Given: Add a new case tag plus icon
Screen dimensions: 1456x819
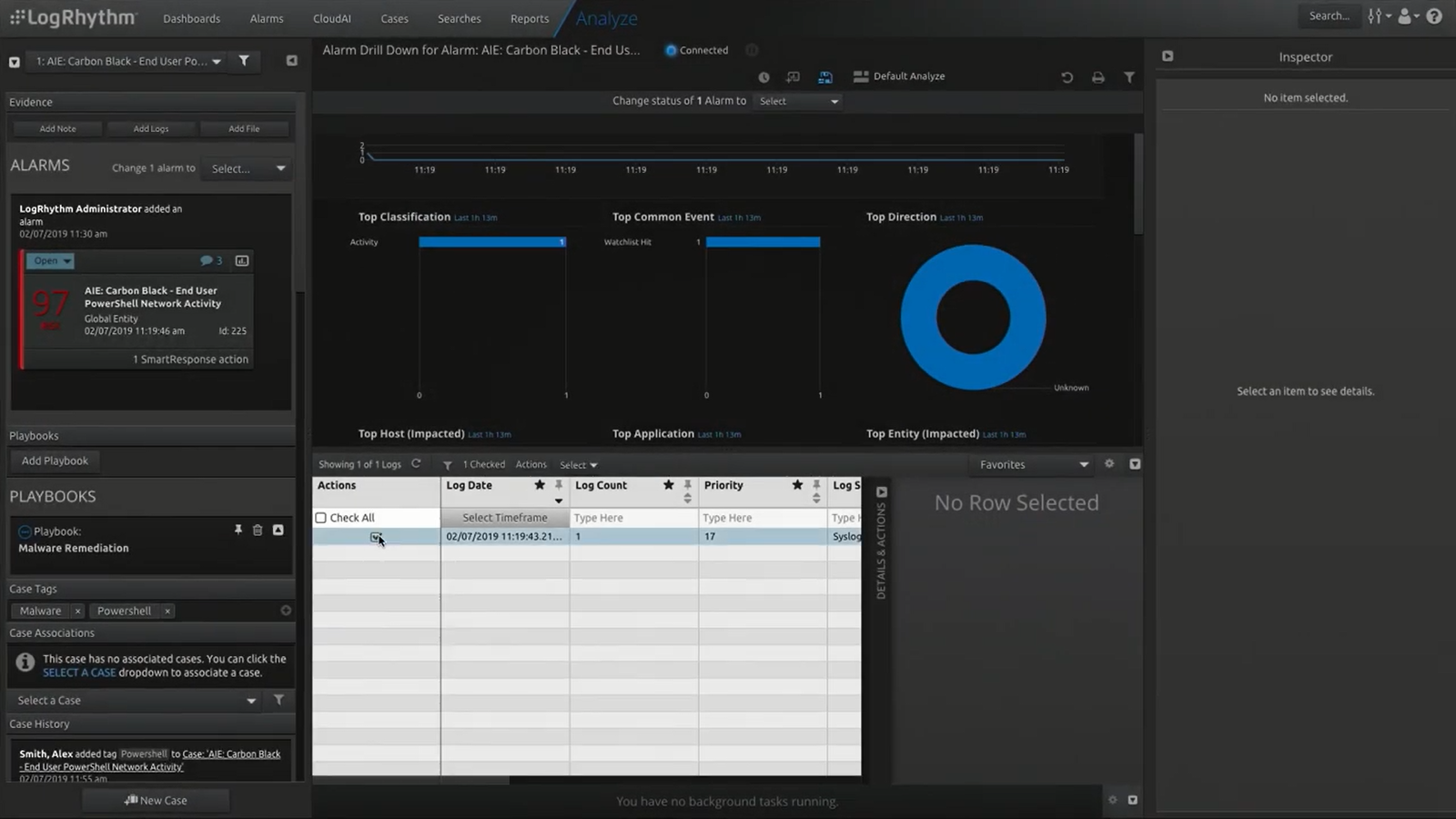Looking at the screenshot, I should (286, 611).
